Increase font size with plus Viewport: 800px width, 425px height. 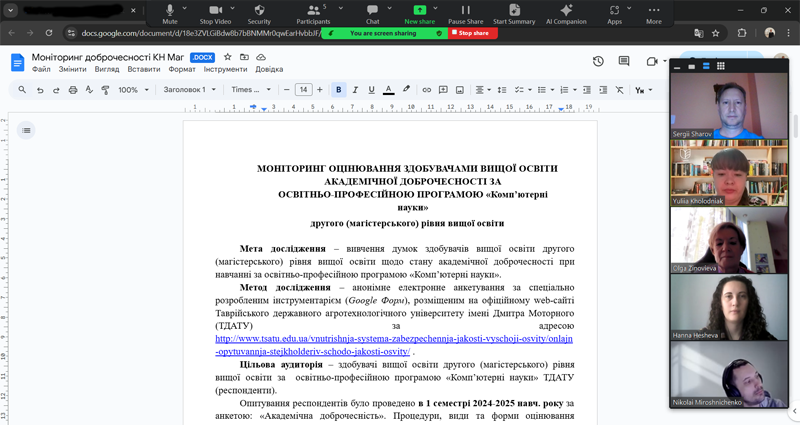pos(320,90)
